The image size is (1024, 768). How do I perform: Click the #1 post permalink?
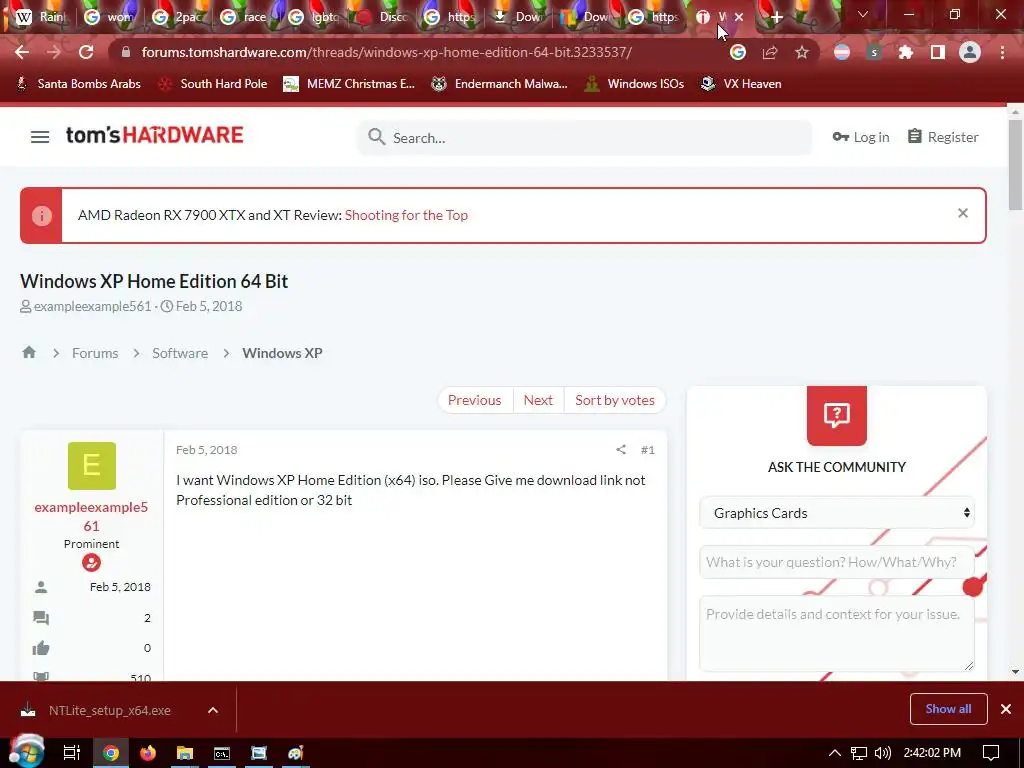click(647, 449)
